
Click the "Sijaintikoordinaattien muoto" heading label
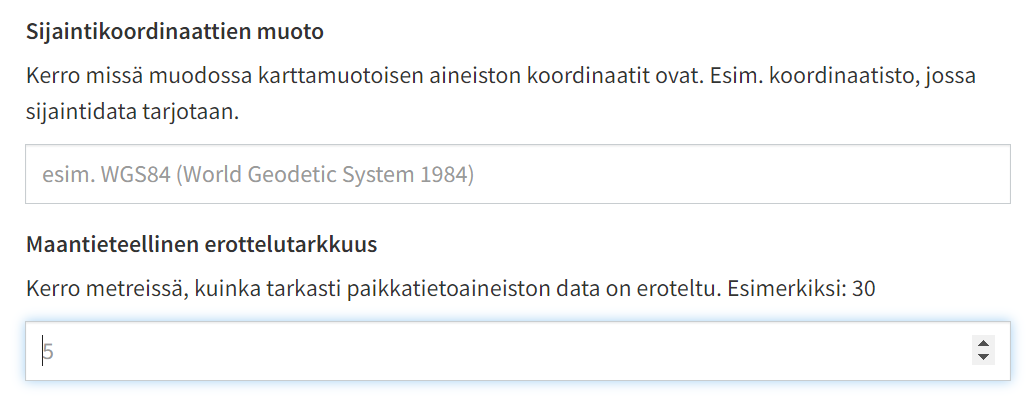coord(175,31)
